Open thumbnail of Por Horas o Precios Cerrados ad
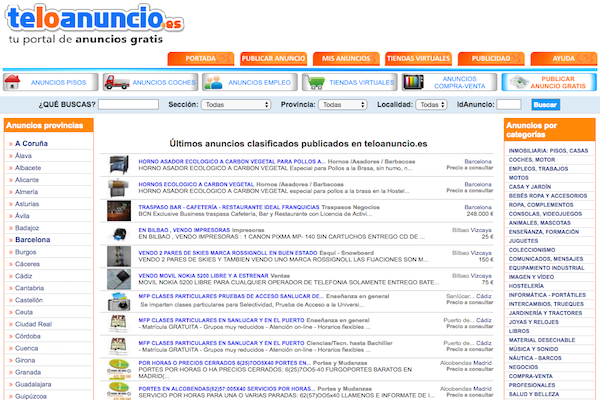 [119, 369]
